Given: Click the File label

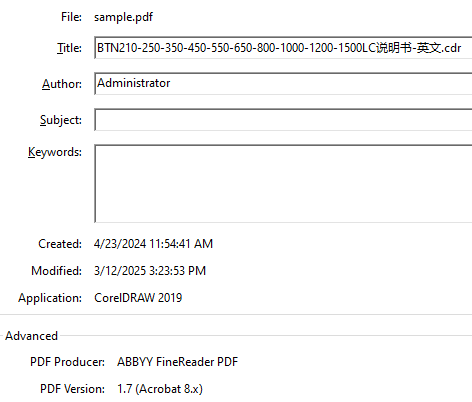Looking at the screenshot, I should click(71, 17).
